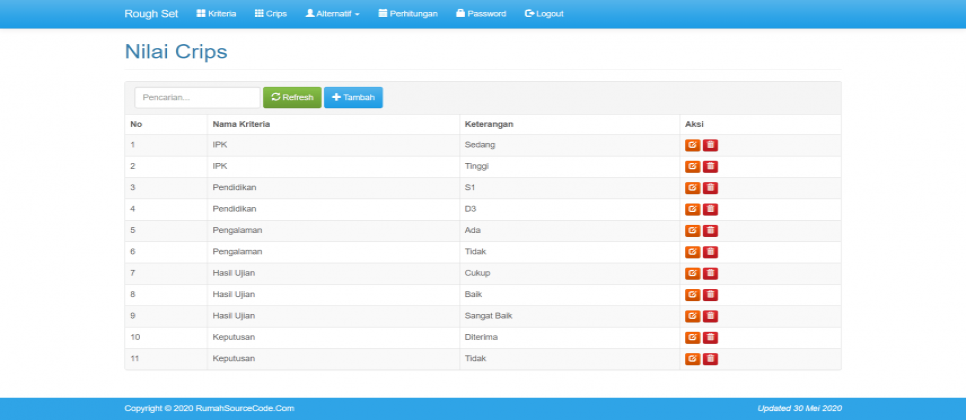Select the D3 cell
966x420 pixels.
pos(570,209)
